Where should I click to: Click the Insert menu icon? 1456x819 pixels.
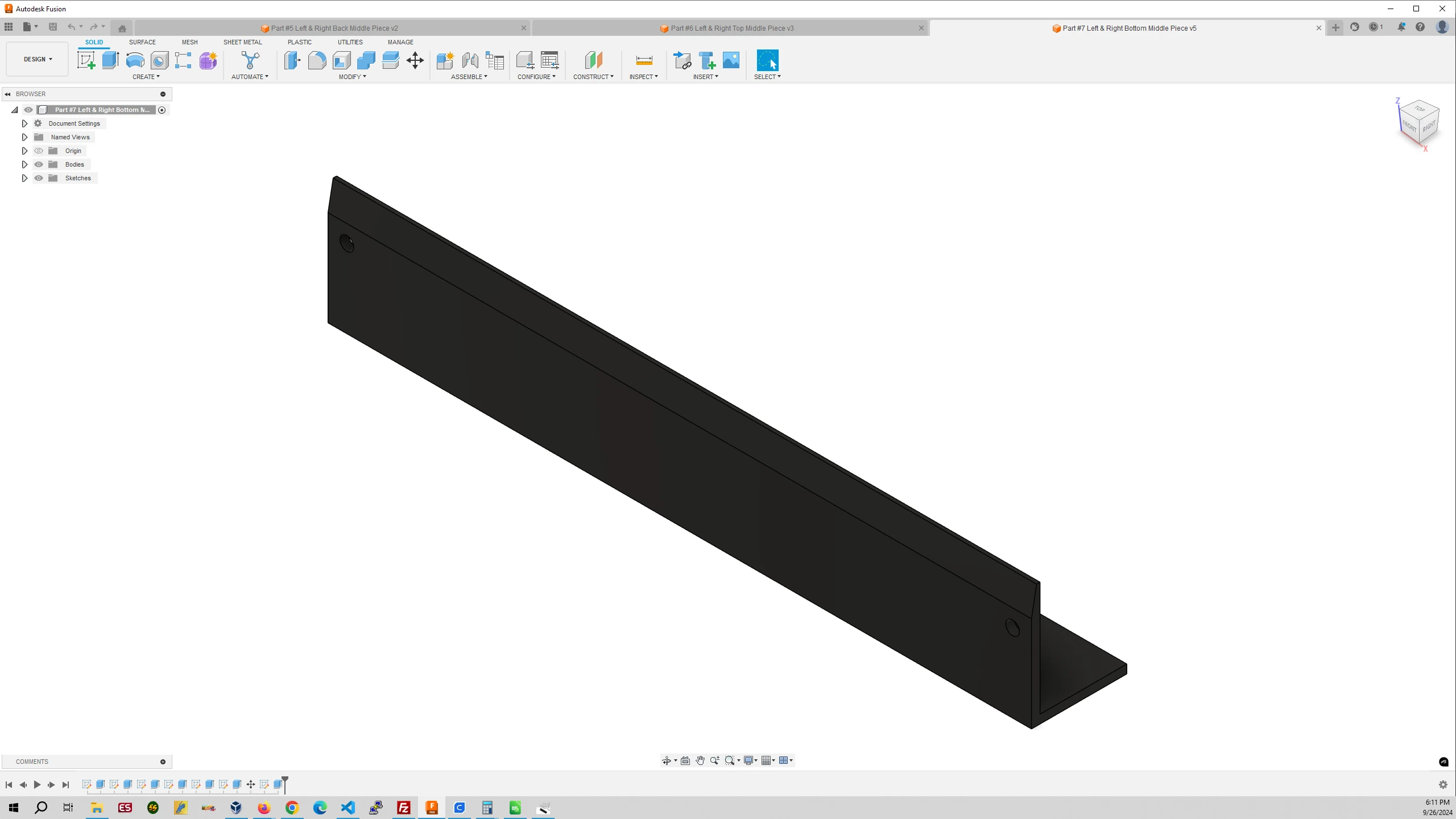[x=706, y=77]
